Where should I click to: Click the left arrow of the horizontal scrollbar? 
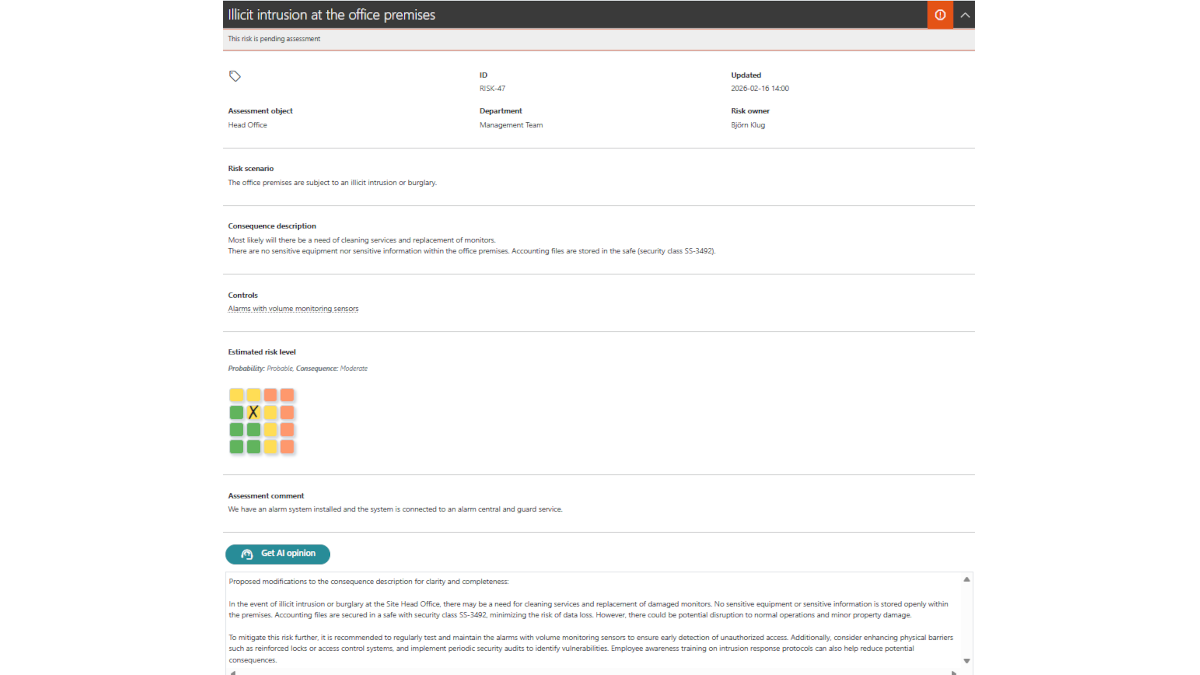coord(232,672)
